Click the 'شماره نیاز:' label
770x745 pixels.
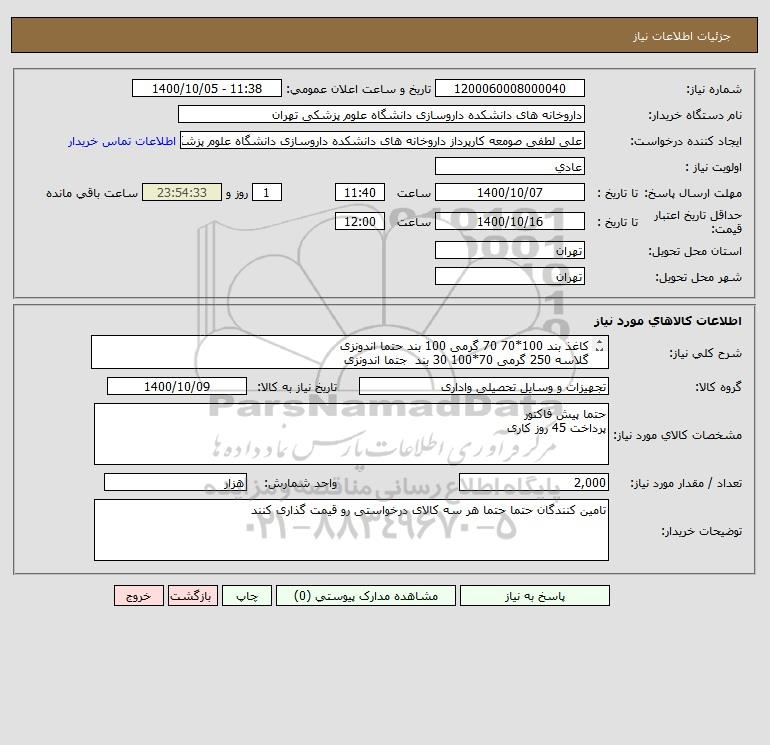[714, 89]
